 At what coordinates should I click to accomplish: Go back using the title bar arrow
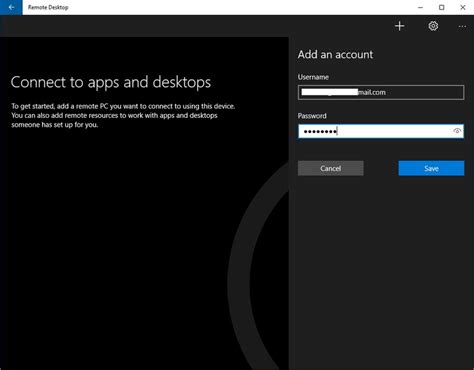[x=11, y=7]
